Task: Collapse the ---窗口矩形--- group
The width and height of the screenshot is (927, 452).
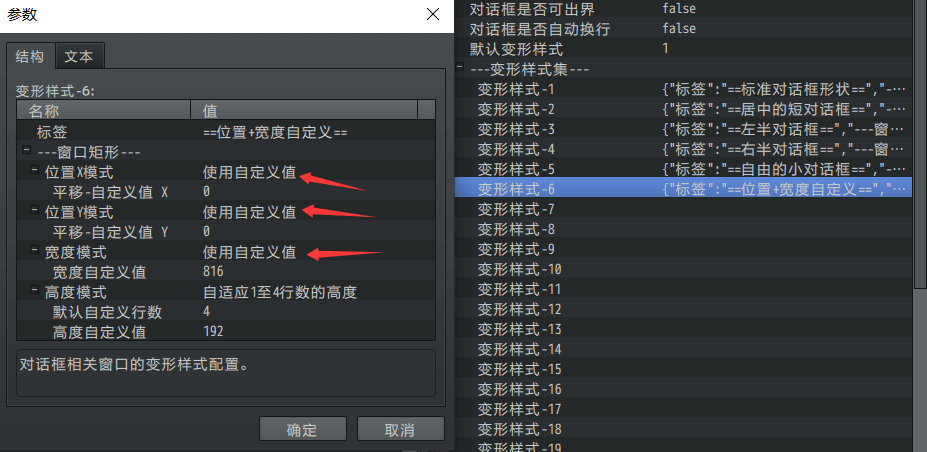Action: (x=26, y=150)
